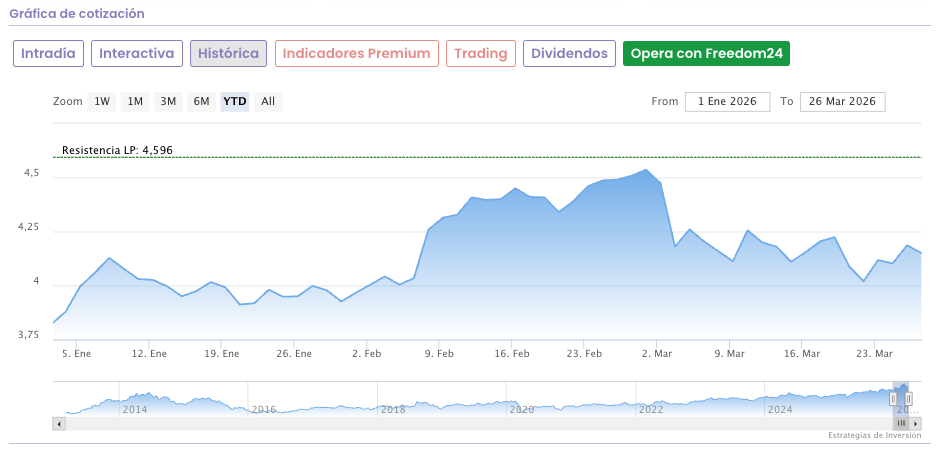Image resolution: width=939 pixels, height=453 pixels.
Task: Click the Opera con Freedom24 button
Action: pyautogui.click(x=706, y=53)
